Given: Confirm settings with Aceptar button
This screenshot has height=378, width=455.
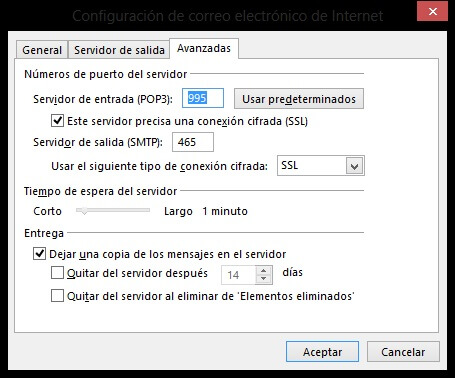Looking at the screenshot, I should (322, 352).
